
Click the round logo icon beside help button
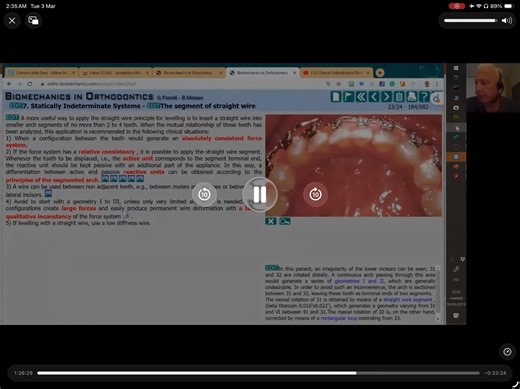[x=437, y=98]
